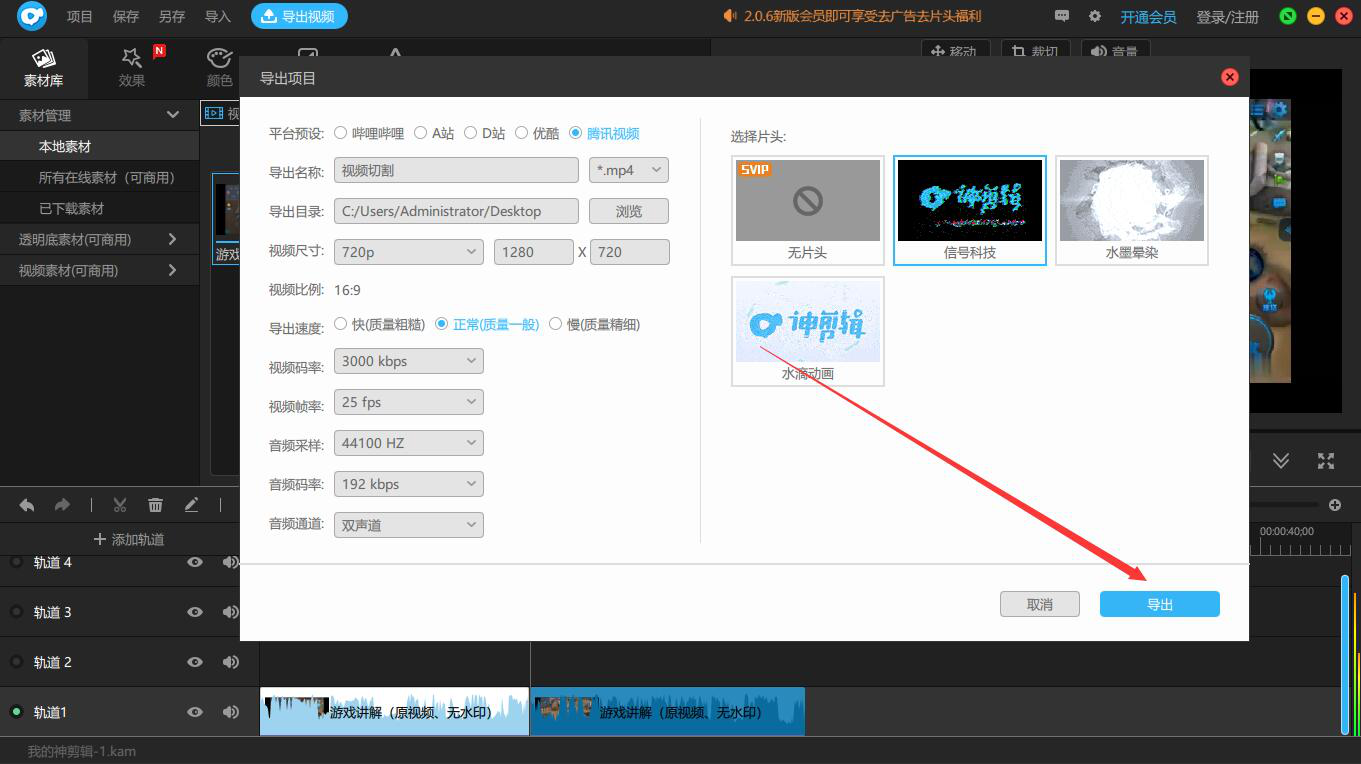
Task: Hide 轨道 4 using eye icon
Action: pyautogui.click(x=195, y=562)
